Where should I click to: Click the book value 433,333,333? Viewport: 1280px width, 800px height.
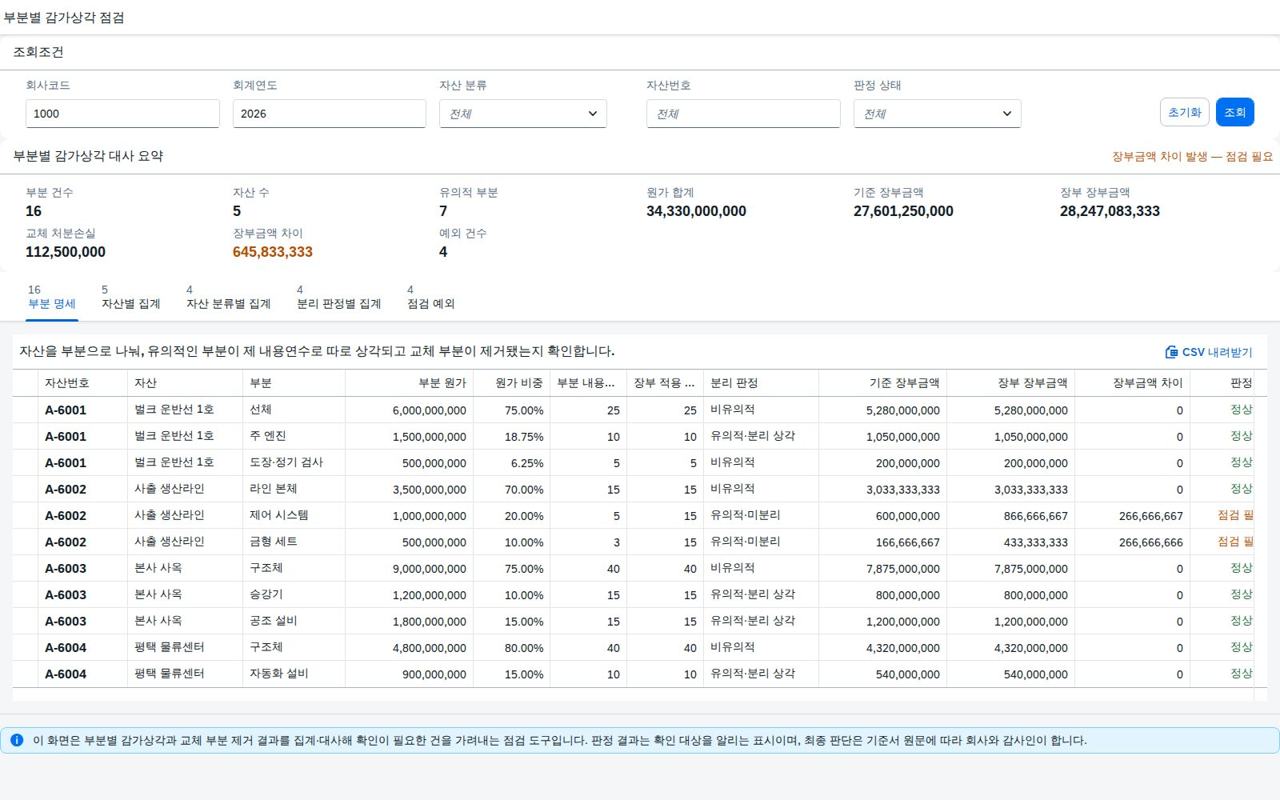[x=1036, y=543]
